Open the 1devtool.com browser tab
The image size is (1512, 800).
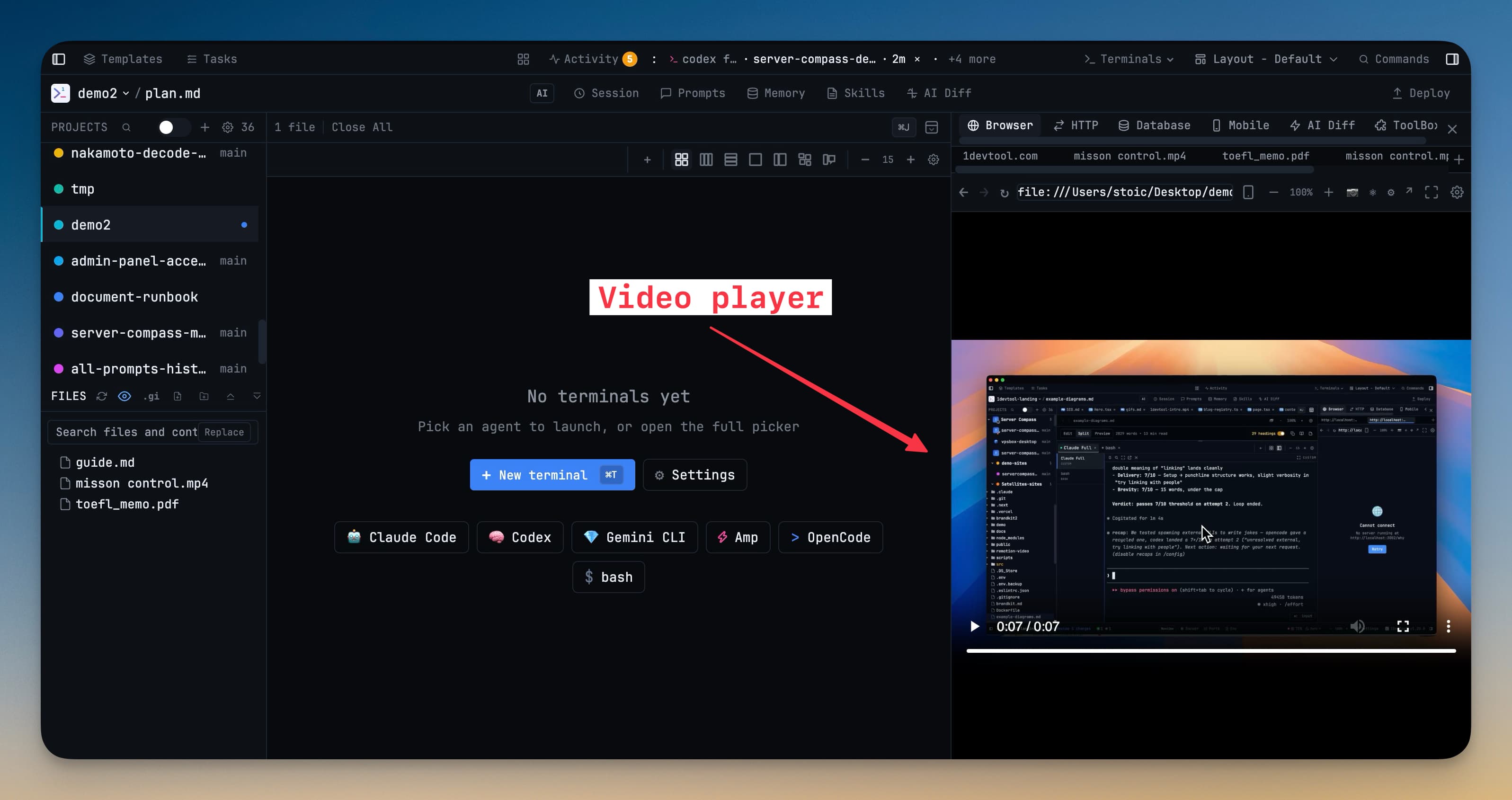tap(1000, 156)
